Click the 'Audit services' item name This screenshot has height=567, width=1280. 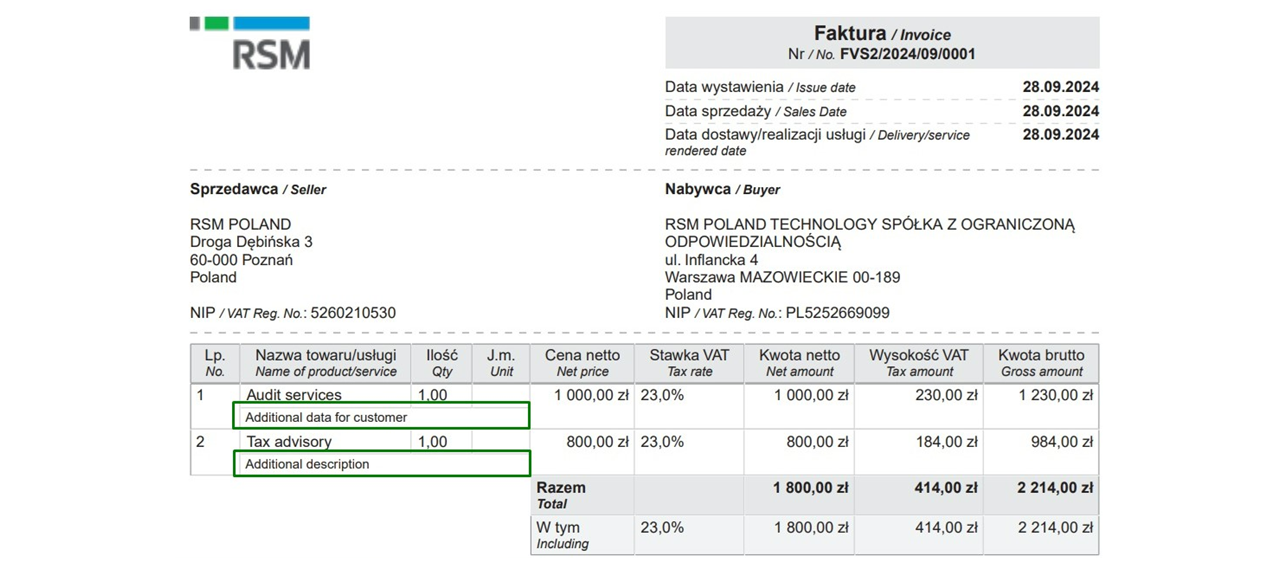[x=294, y=395]
